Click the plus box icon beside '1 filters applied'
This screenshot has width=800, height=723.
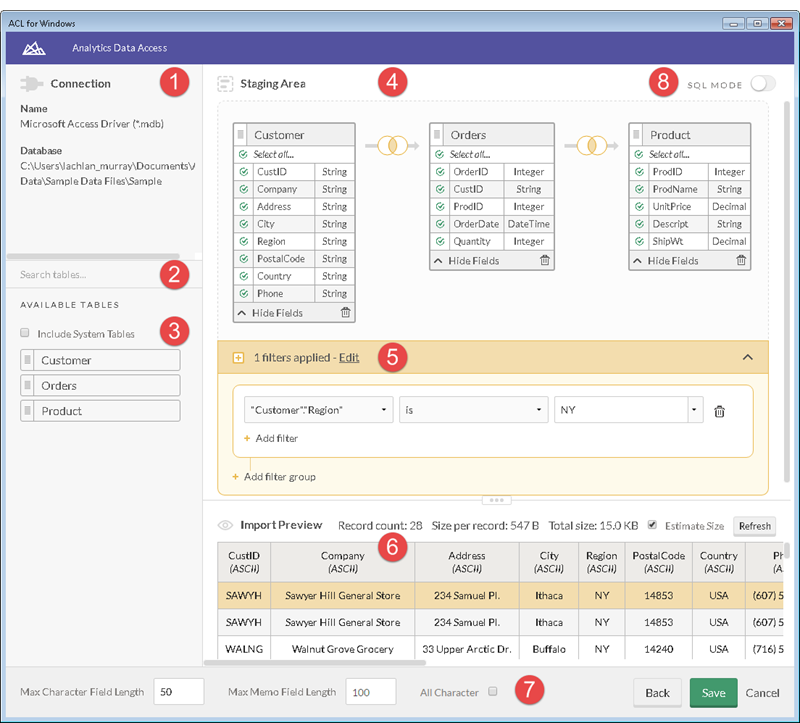coord(238,358)
